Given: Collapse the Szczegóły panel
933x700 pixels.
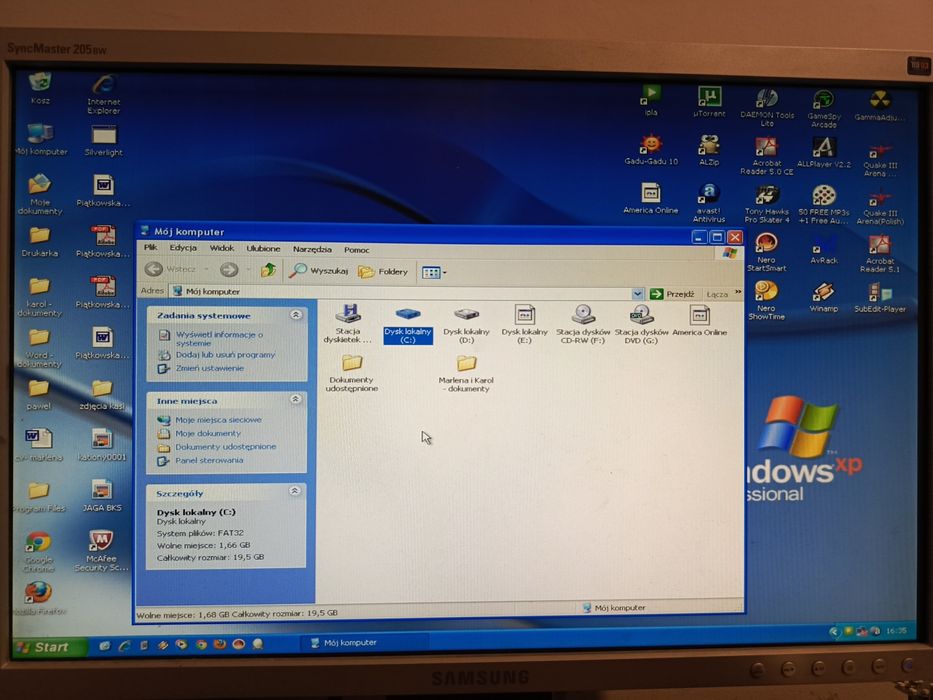Looking at the screenshot, I should coord(295,491).
